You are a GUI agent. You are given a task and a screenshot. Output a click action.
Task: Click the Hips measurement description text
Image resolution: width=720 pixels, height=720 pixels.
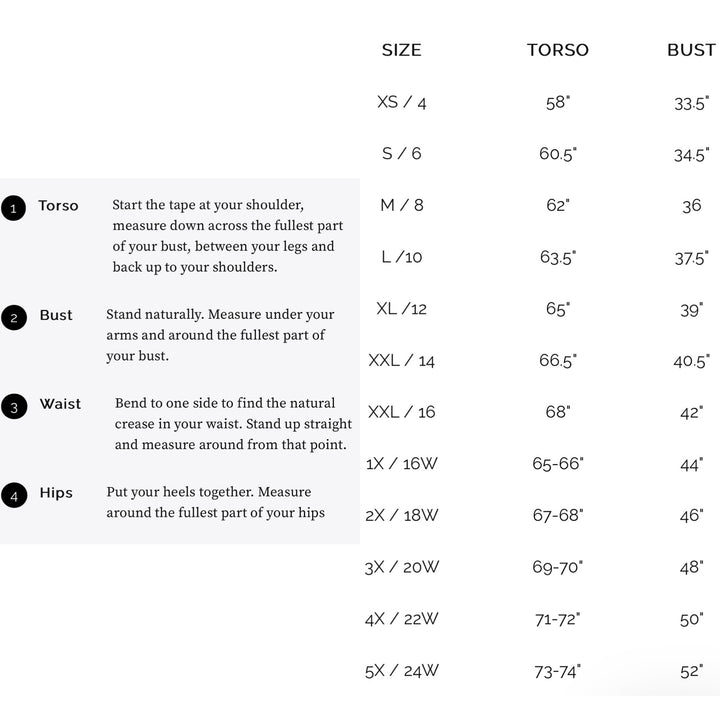tap(215, 503)
